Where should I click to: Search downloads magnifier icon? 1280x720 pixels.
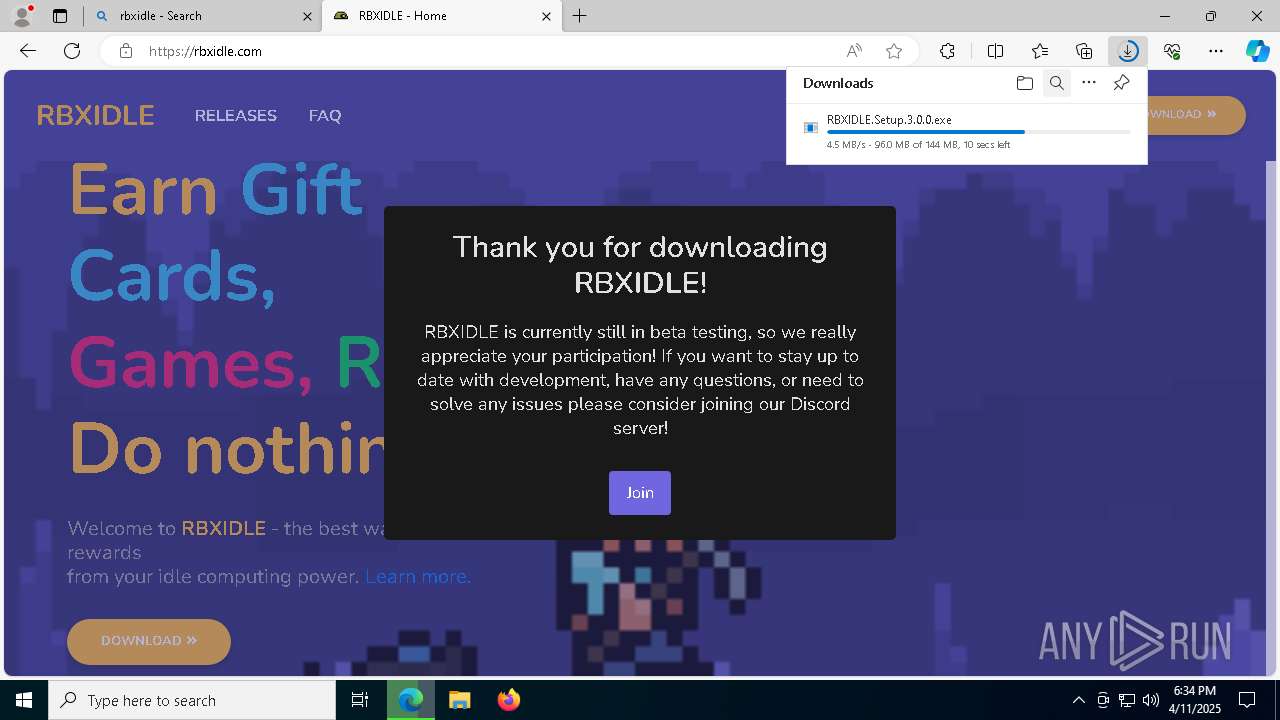pos(1056,83)
